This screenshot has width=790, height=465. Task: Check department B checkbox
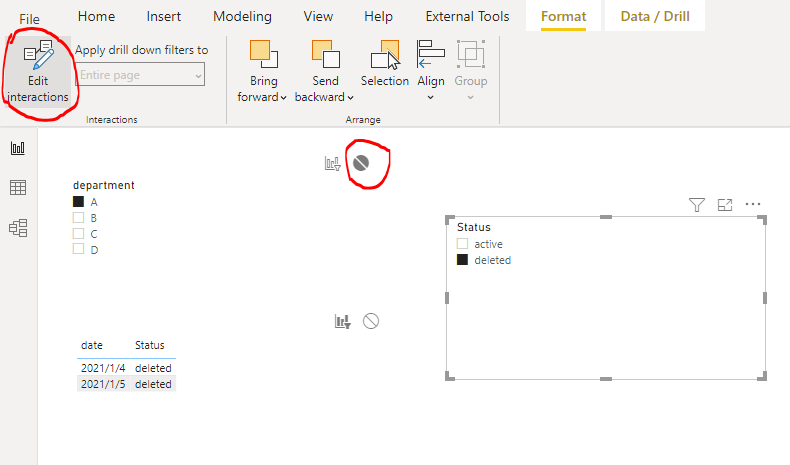point(78,218)
